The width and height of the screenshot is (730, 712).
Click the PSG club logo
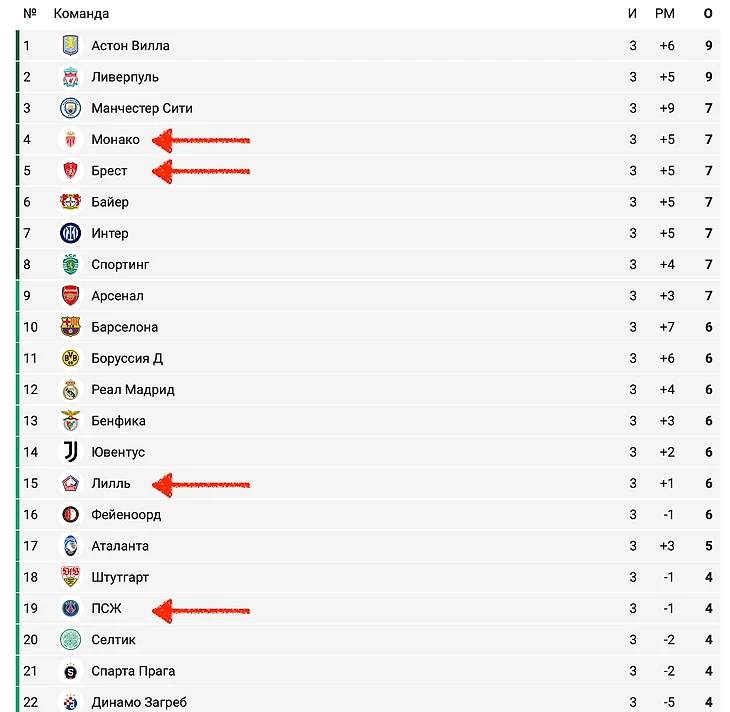[70, 608]
